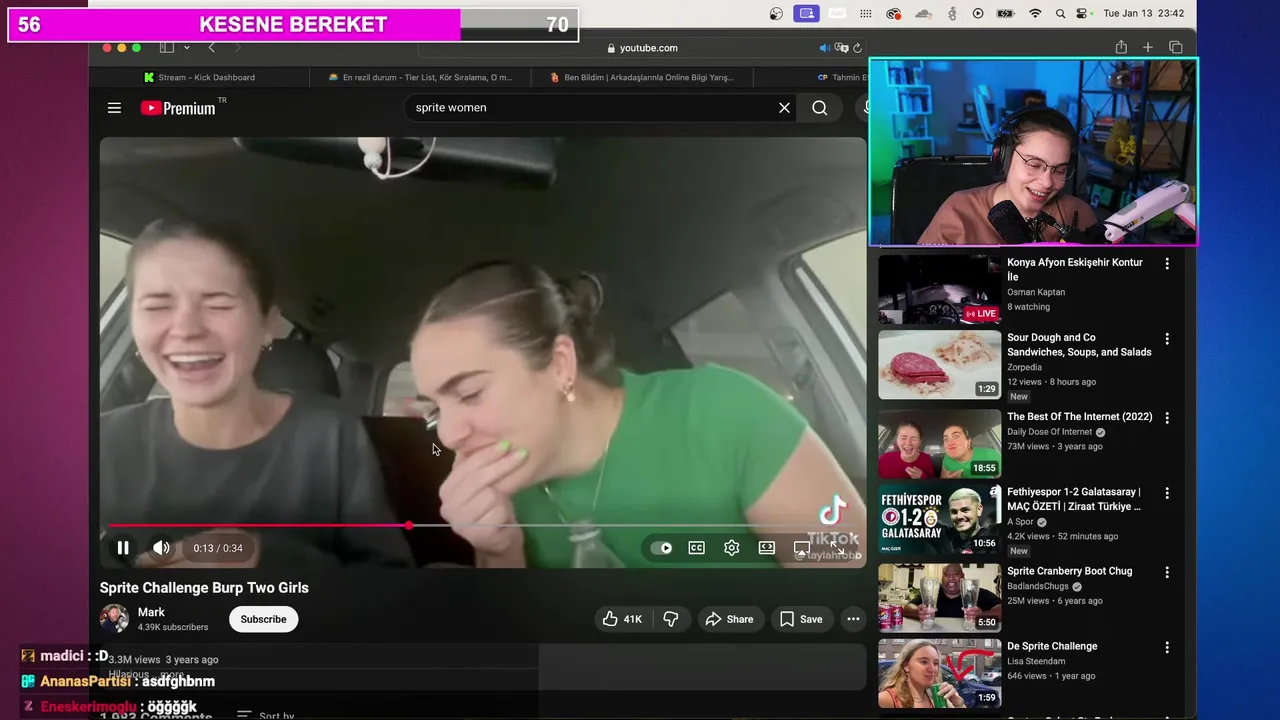Click AirPlay icon in video player
The height and width of the screenshot is (720, 1280).
coord(802,548)
